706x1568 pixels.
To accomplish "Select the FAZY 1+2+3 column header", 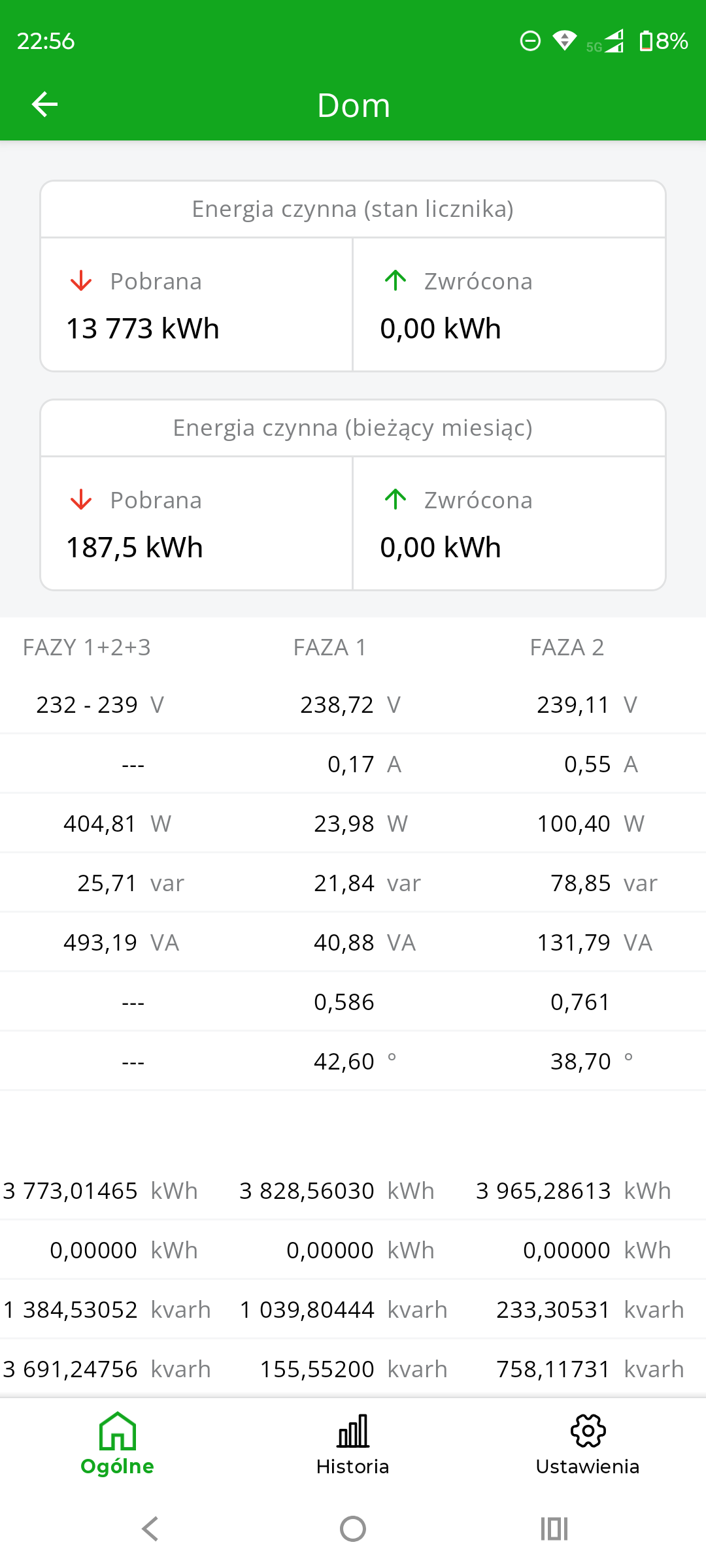I will 87,647.
